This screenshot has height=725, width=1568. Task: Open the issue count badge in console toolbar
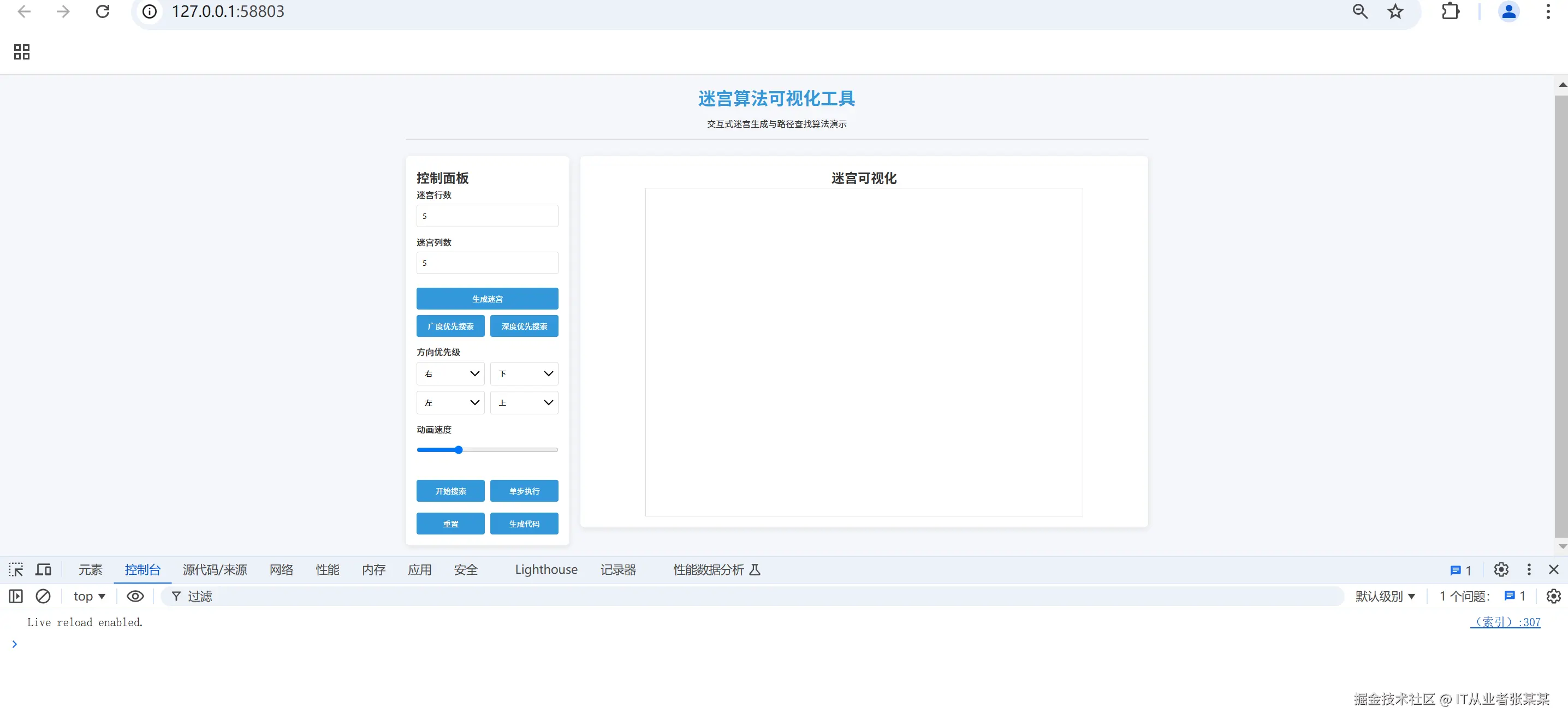[x=1515, y=597]
